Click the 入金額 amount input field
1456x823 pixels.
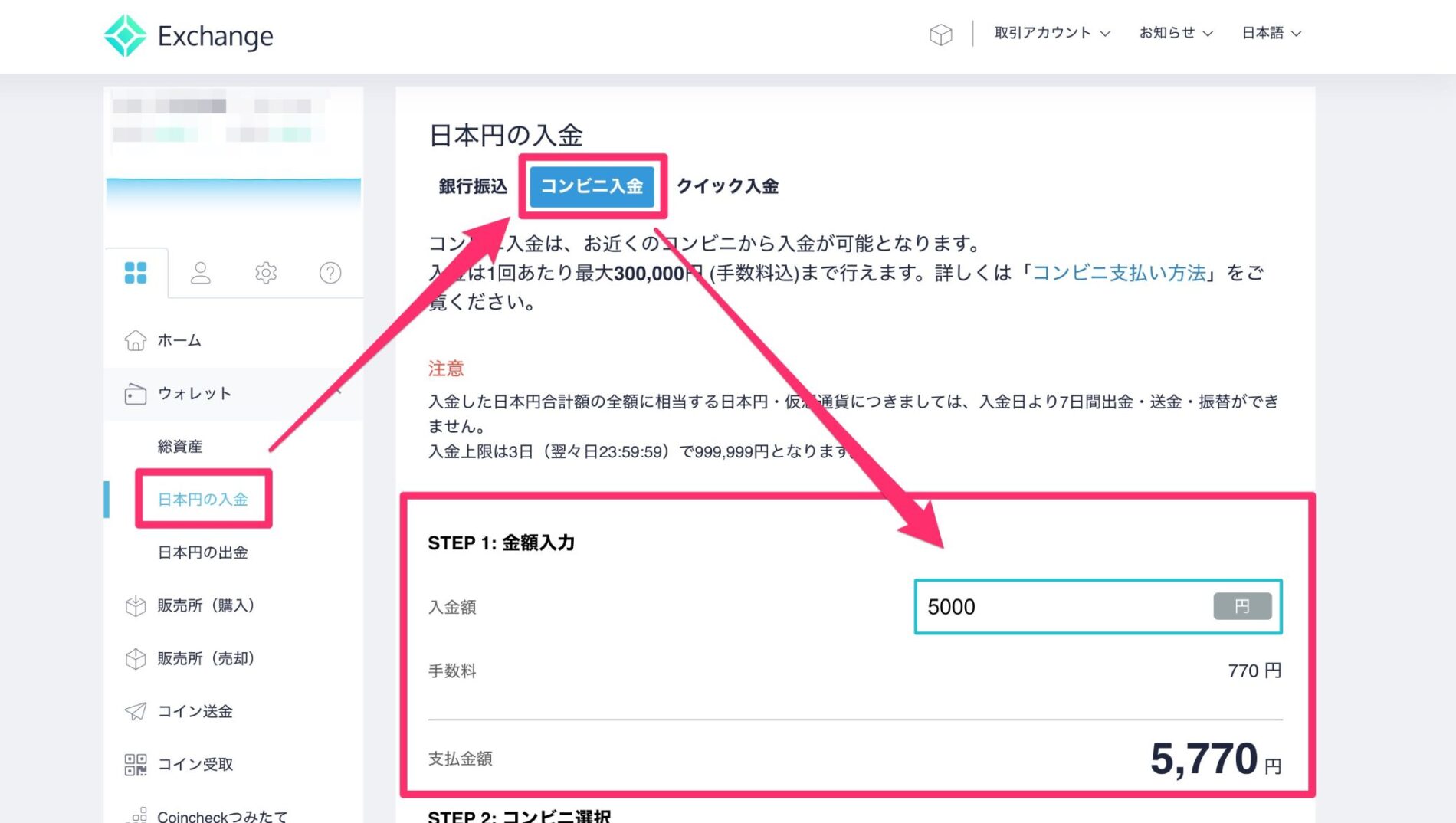coord(1098,607)
